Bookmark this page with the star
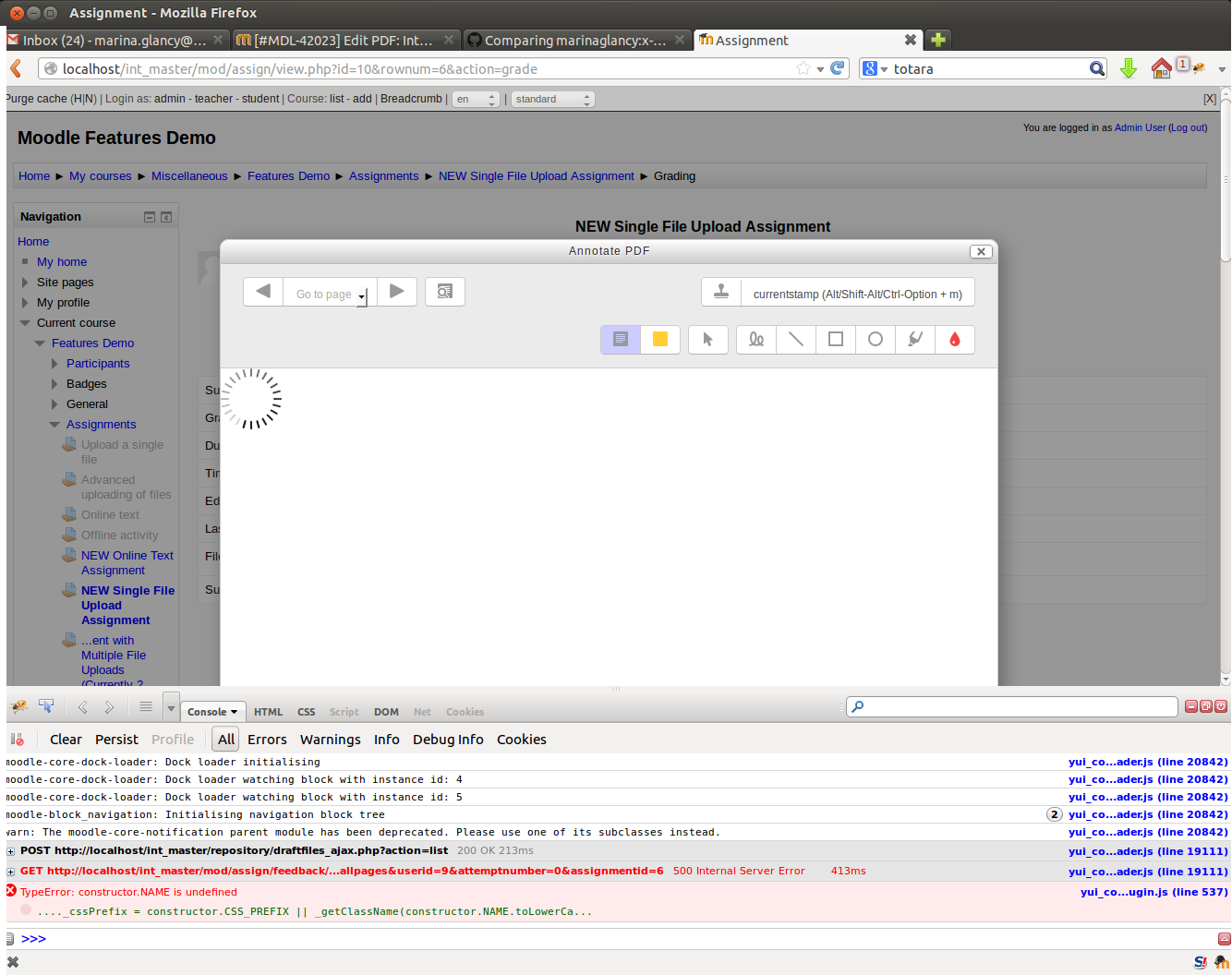This screenshot has height=975, width=1232. point(803,68)
